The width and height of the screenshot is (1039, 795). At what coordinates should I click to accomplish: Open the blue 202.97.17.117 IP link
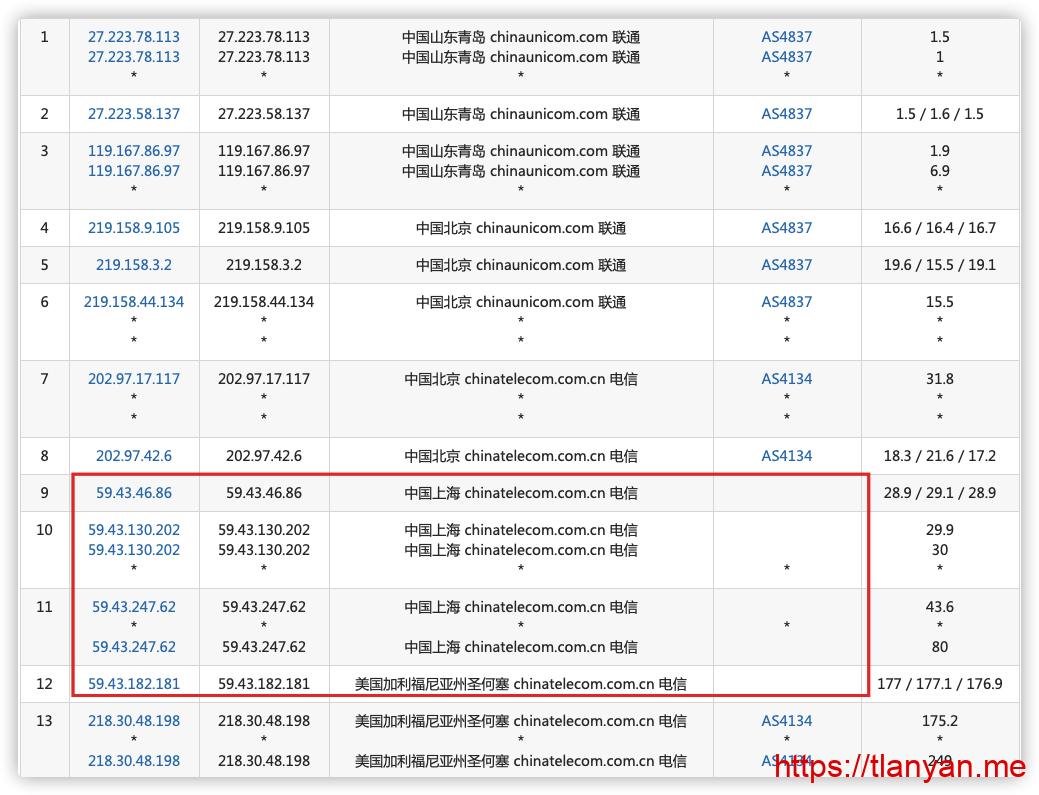(134, 379)
